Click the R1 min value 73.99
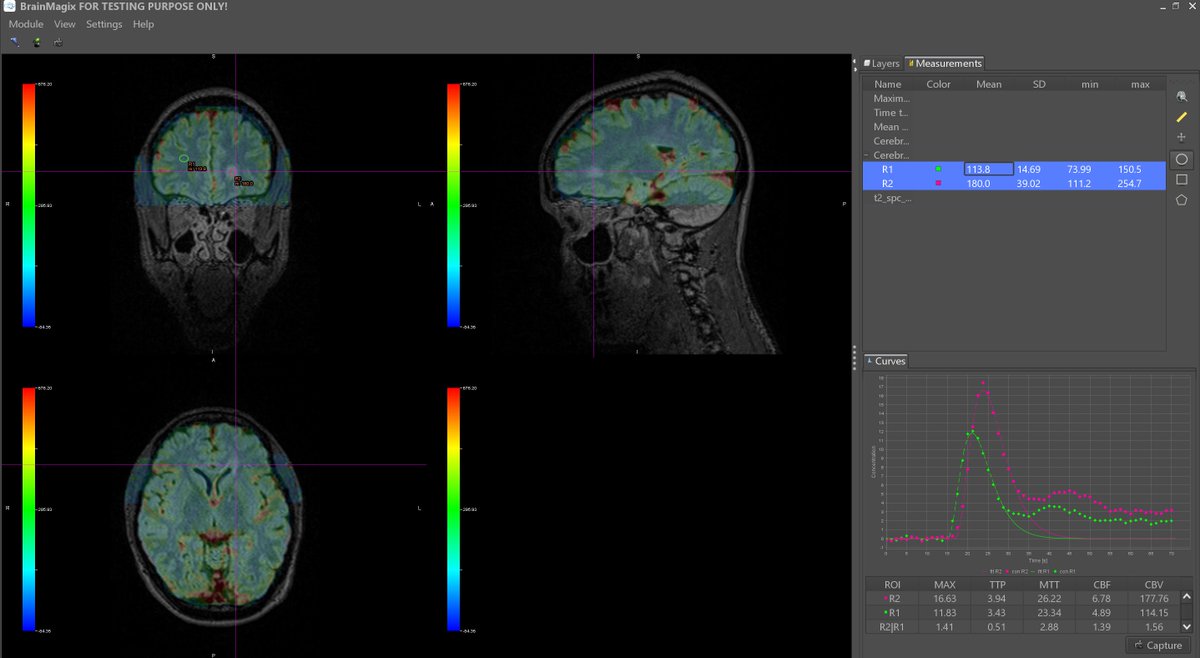Image resolution: width=1200 pixels, height=658 pixels. 1079,170
